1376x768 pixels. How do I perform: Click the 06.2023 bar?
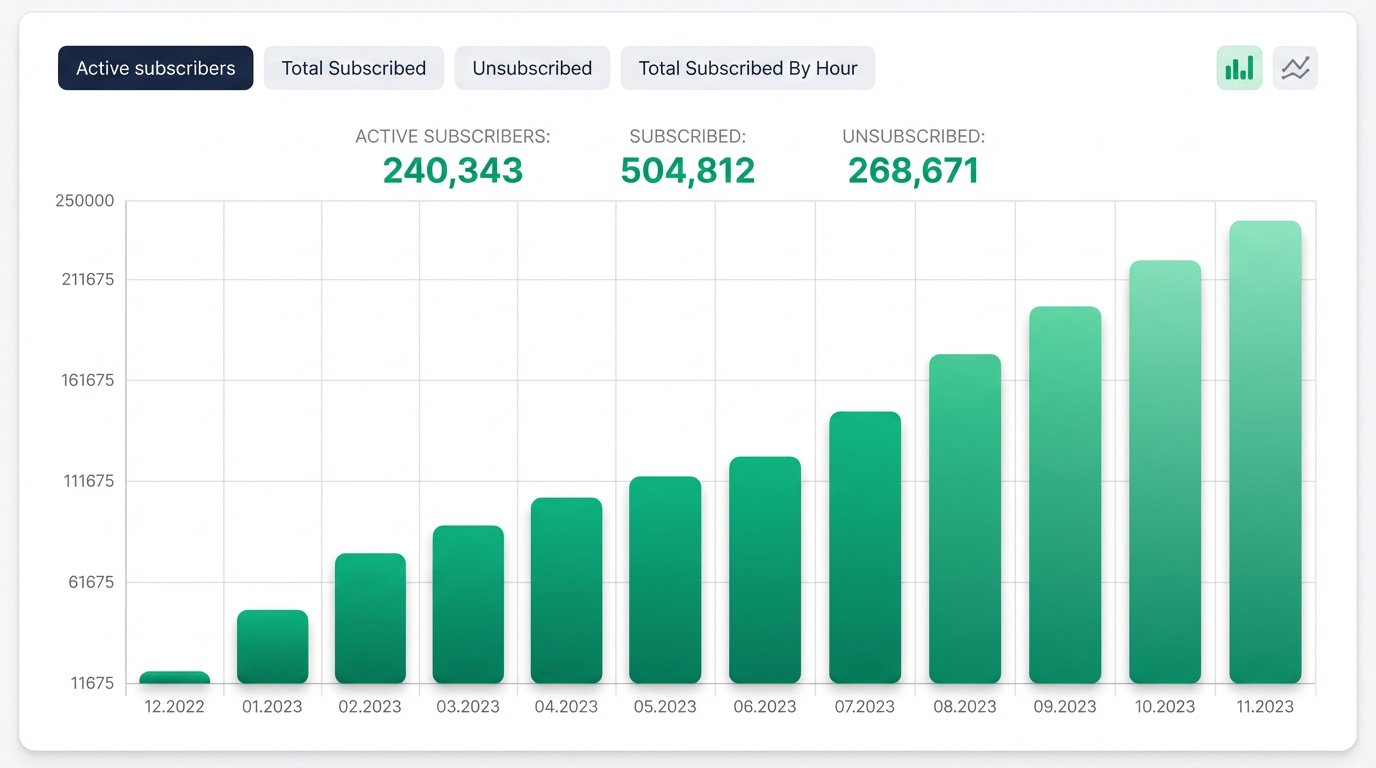tap(765, 570)
